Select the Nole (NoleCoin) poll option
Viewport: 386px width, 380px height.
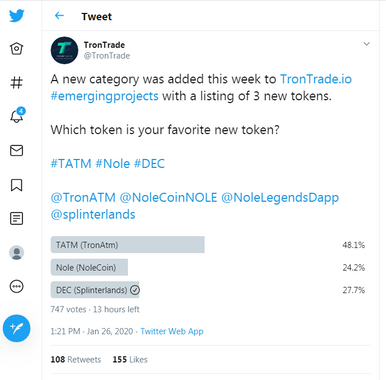[x=89, y=267]
